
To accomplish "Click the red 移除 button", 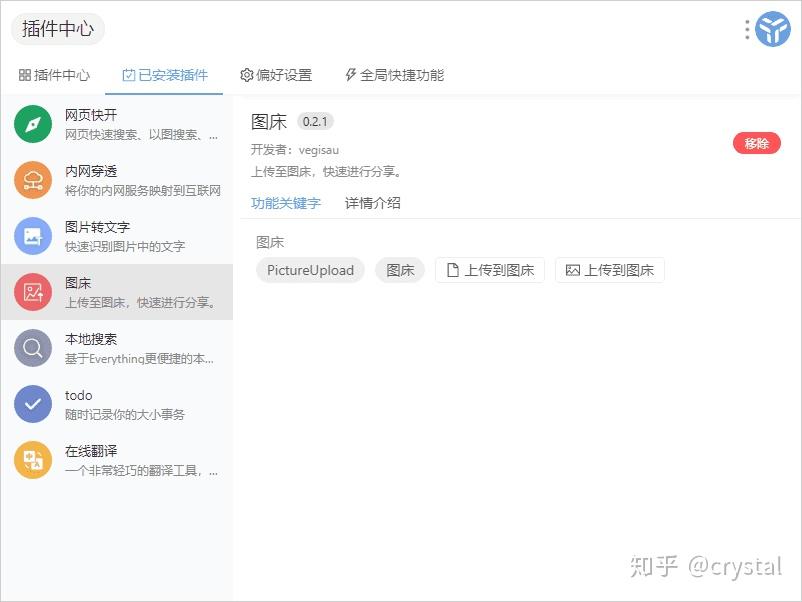I will pyautogui.click(x=757, y=143).
